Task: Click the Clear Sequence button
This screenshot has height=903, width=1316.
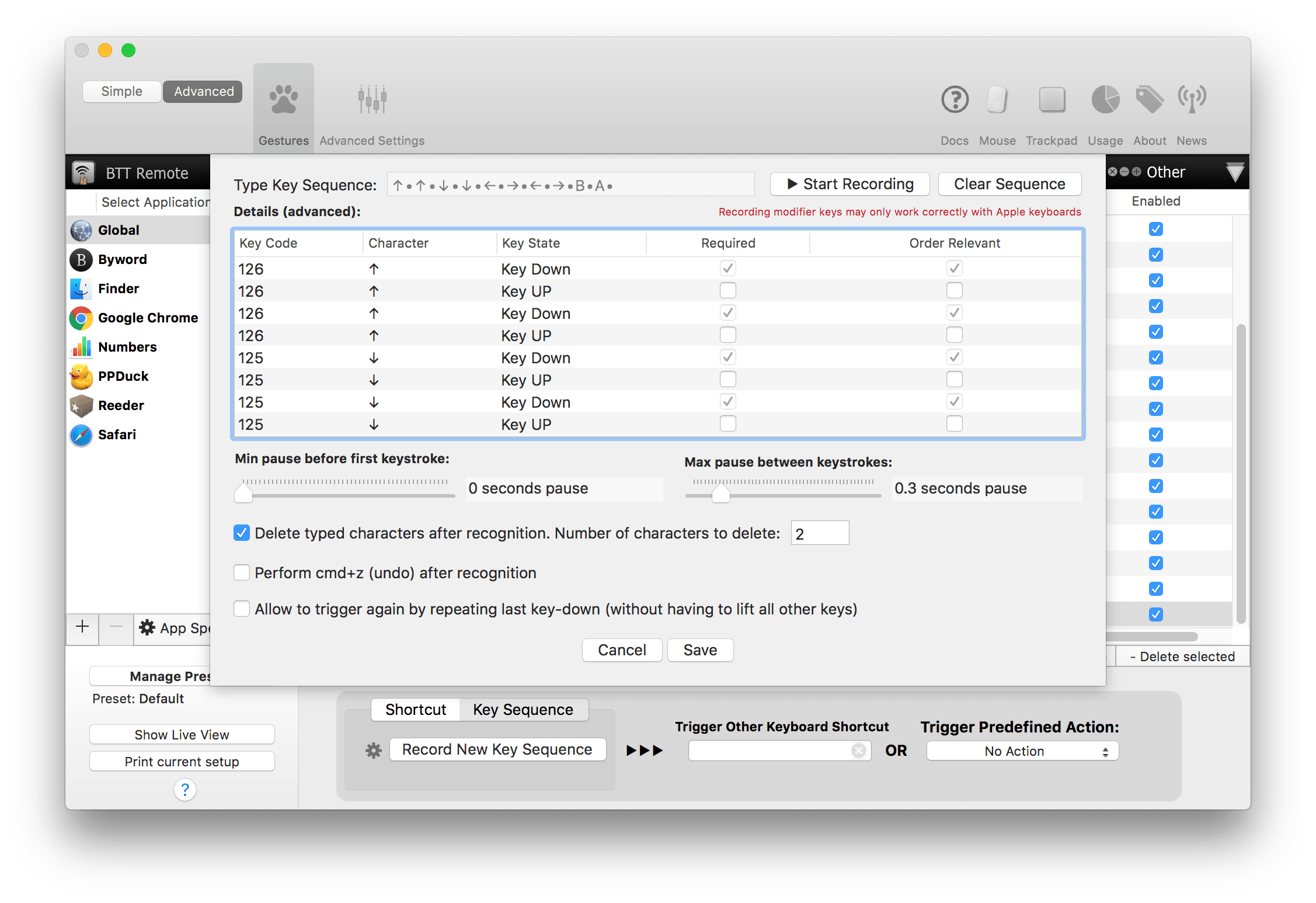Action: click(1009, 184)
